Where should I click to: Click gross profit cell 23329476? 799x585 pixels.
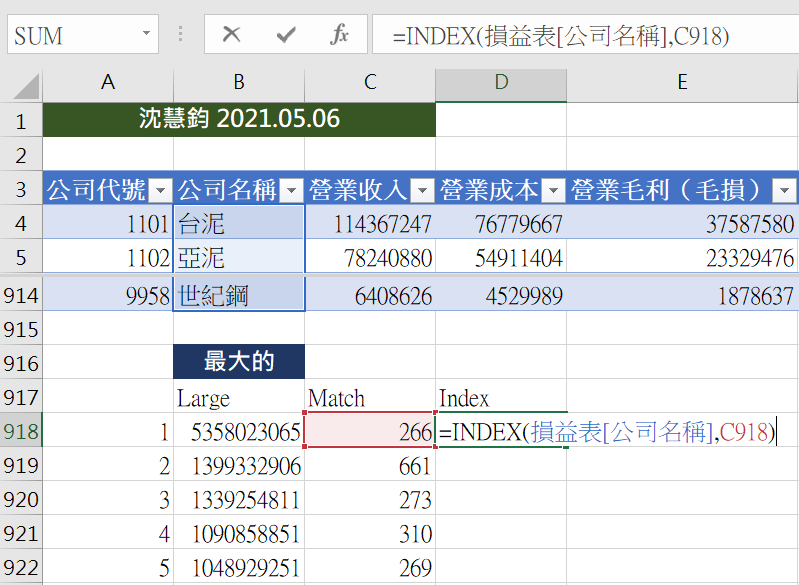(683, 256)
